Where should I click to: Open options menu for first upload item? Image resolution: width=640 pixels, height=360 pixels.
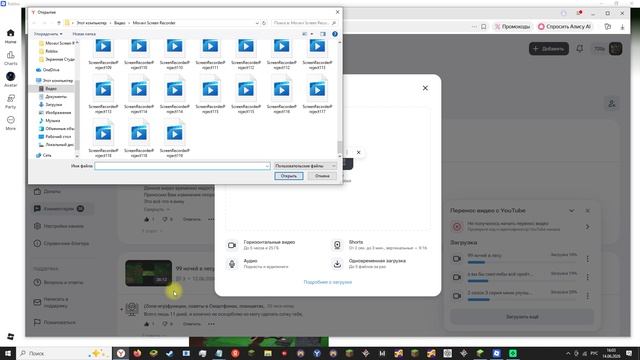587,259
